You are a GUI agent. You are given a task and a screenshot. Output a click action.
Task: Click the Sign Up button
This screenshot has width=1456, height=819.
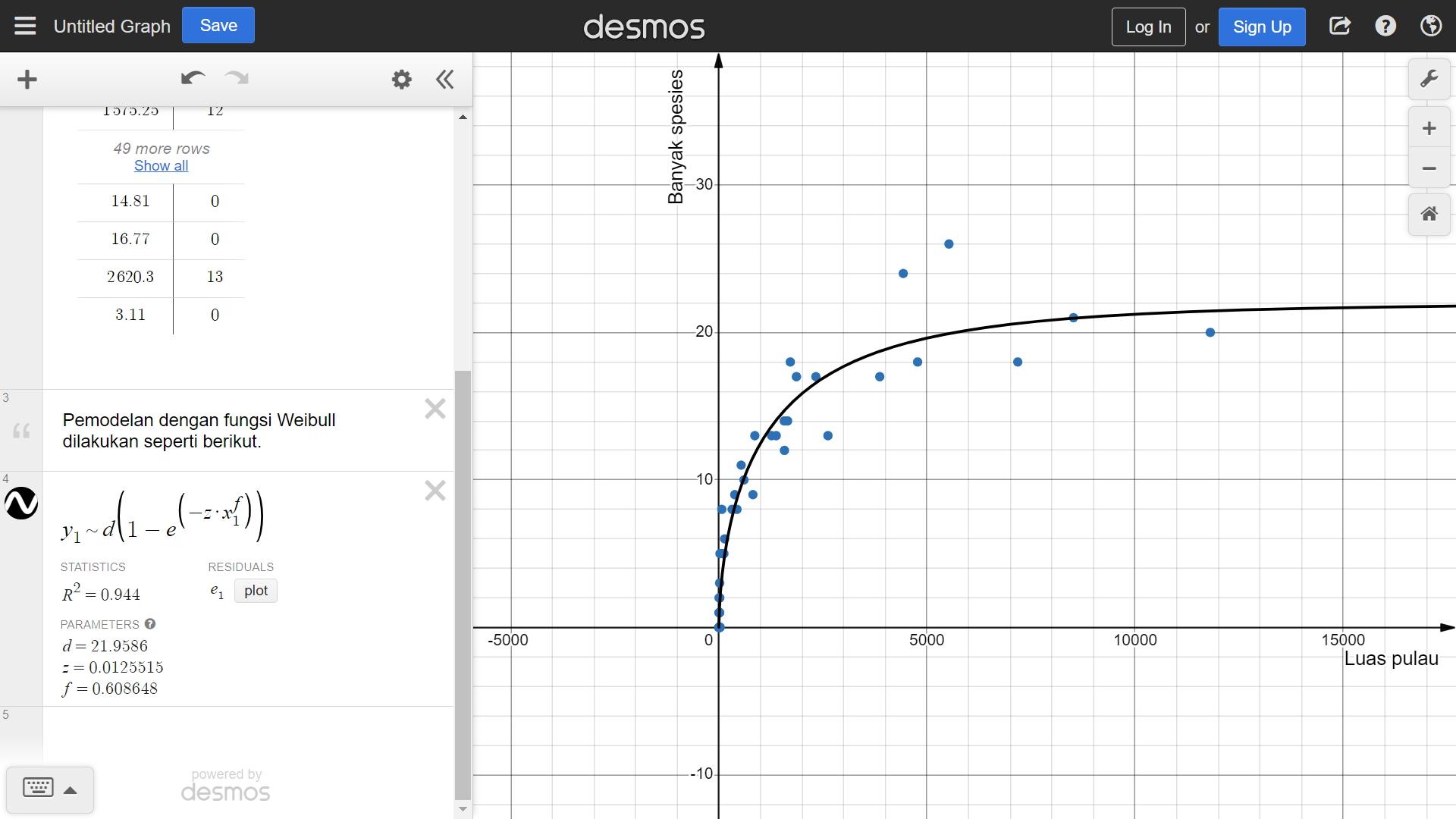1262,27
